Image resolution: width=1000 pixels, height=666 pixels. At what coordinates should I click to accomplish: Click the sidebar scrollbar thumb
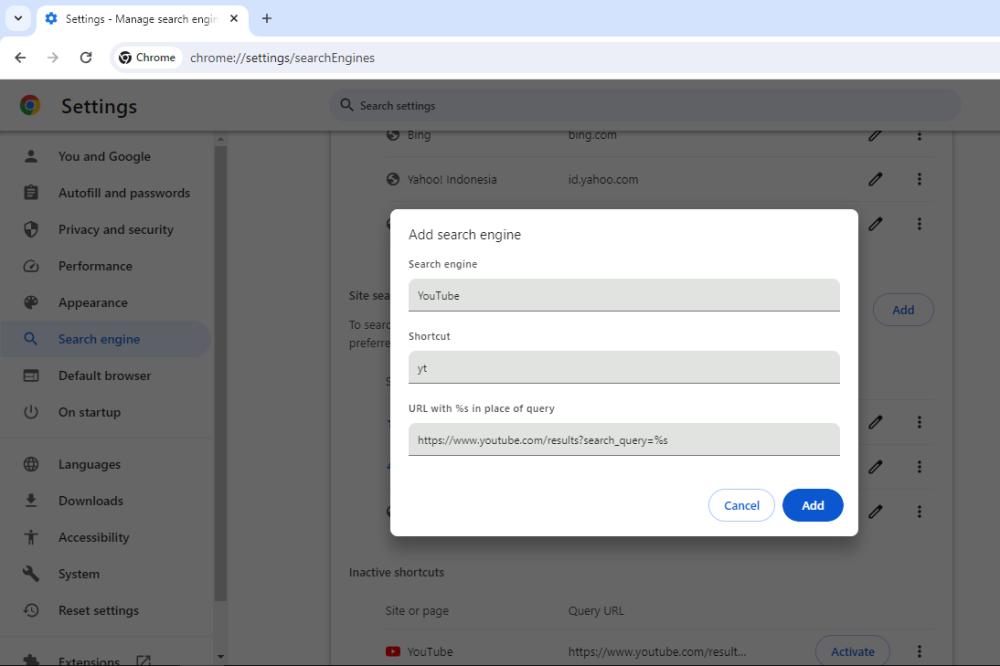(x=221, y=373)
